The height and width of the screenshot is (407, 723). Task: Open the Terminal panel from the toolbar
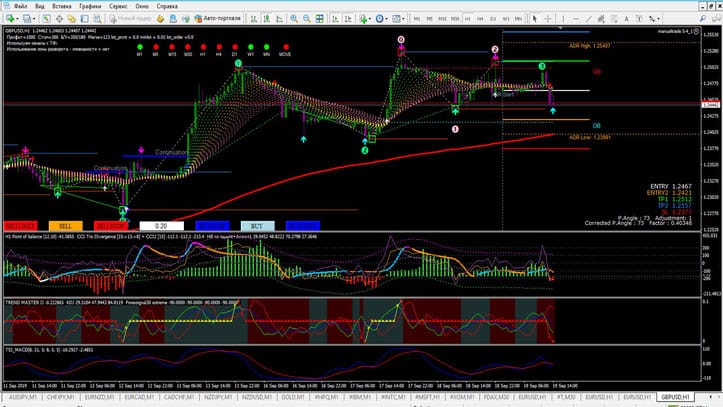point(85,19)
